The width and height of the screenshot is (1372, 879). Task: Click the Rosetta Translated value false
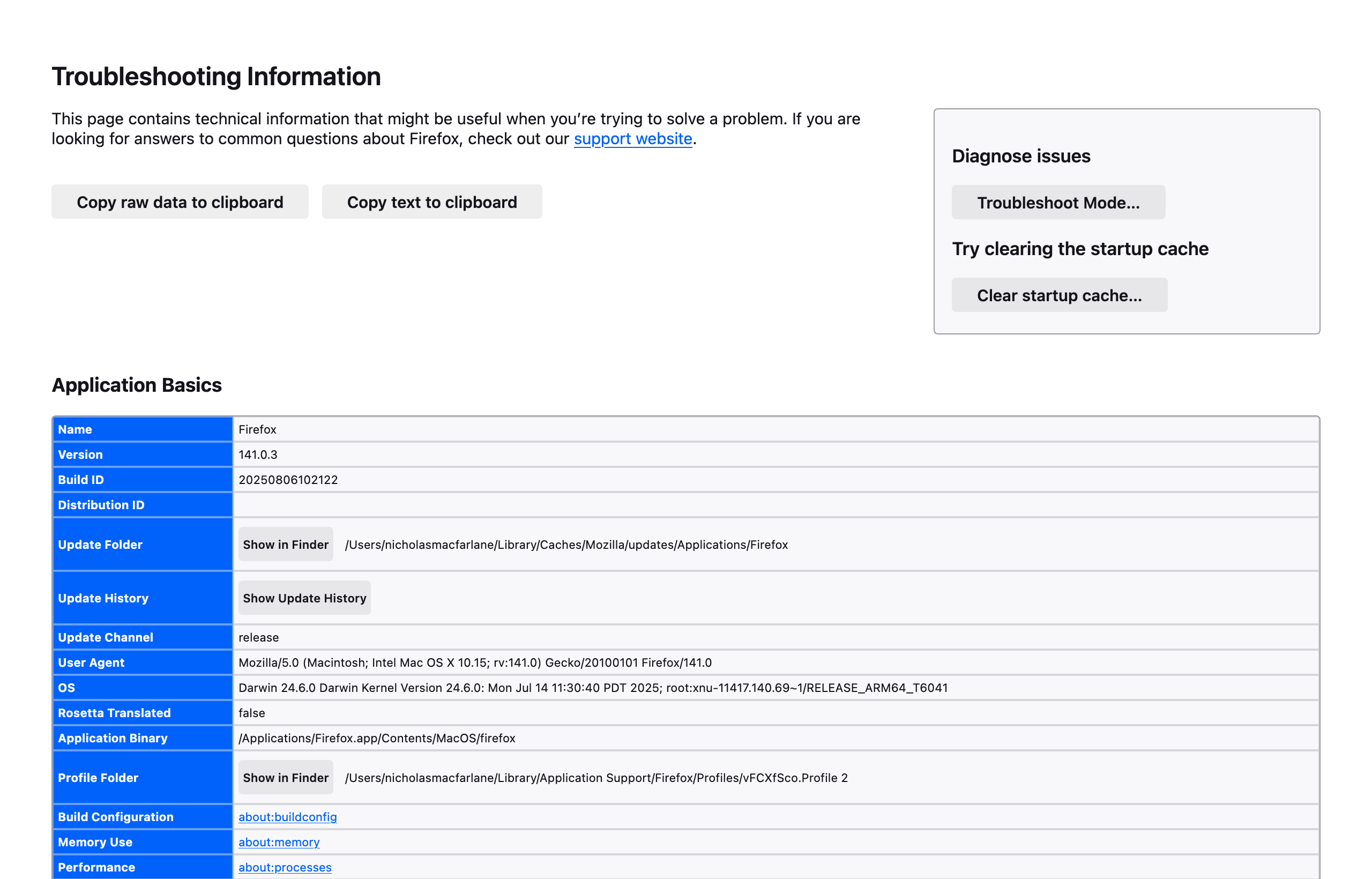[252, 712]
